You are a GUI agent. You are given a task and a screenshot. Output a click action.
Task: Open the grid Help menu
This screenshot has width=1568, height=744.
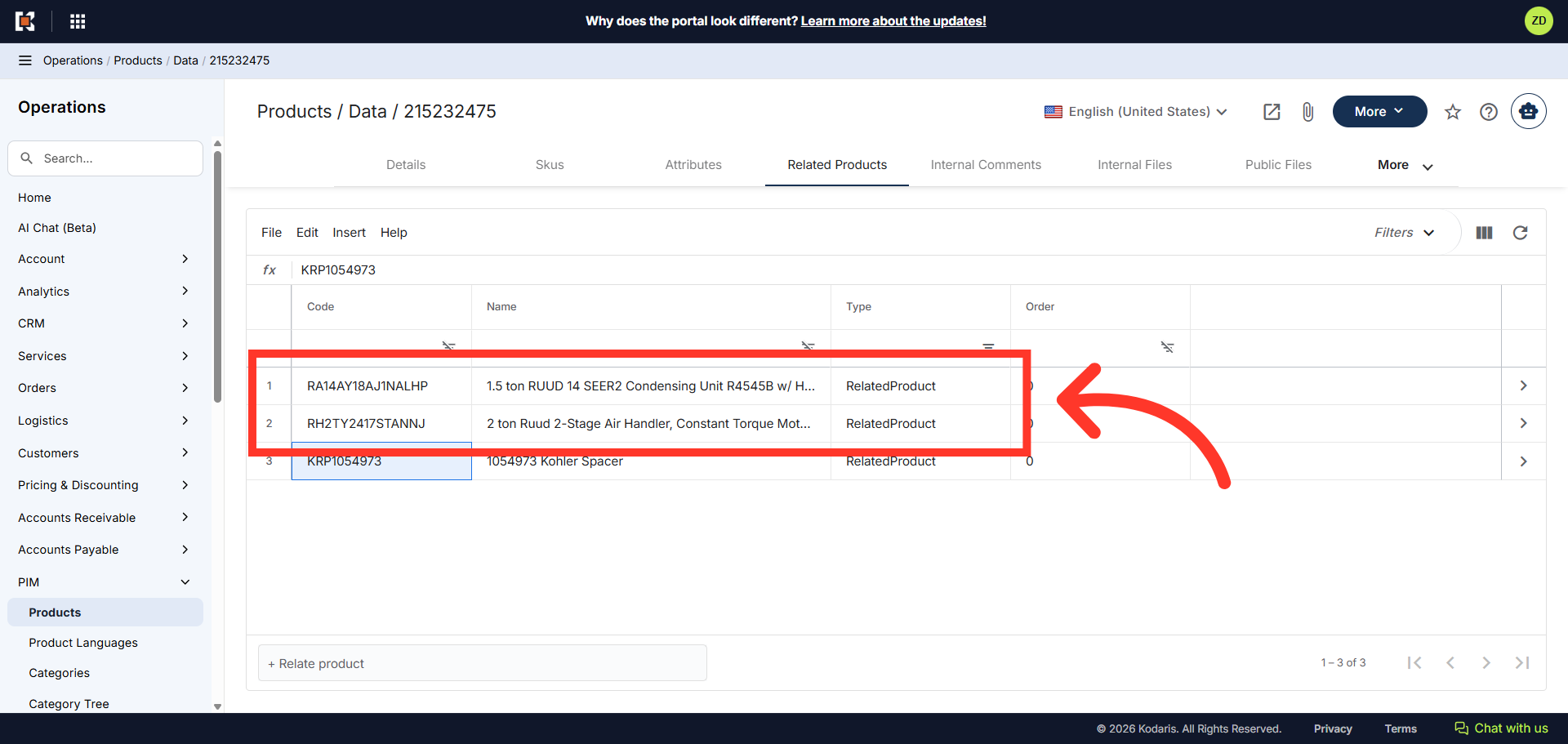[x=394, y=233]
